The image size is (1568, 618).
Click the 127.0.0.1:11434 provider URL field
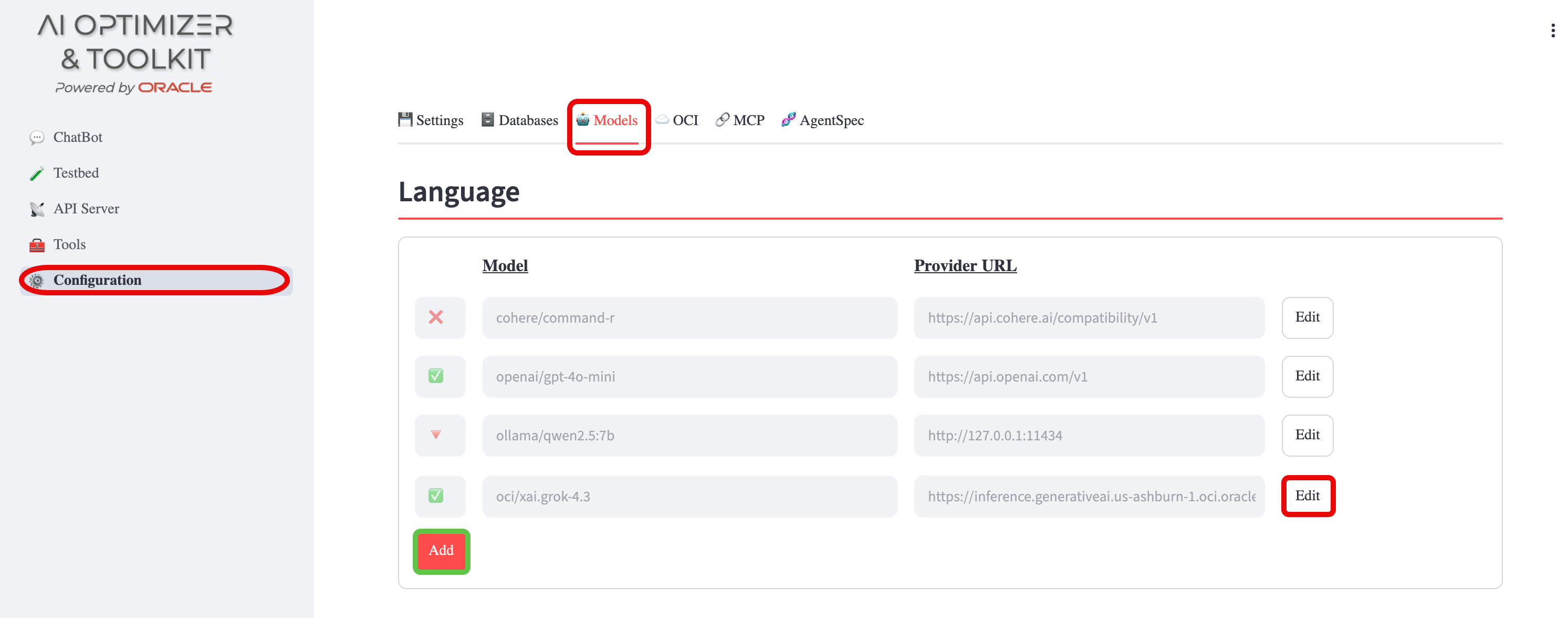[1089, 435]
